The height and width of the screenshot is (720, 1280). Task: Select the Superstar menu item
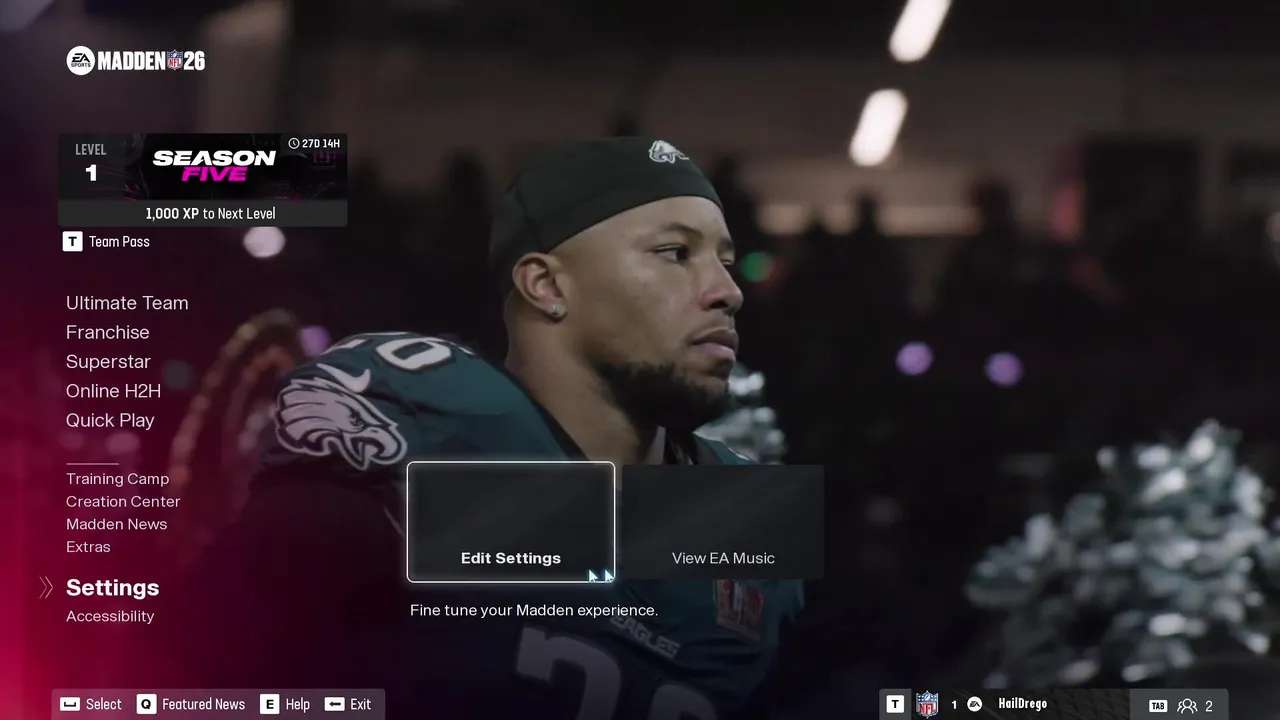[x=108, y=361]
